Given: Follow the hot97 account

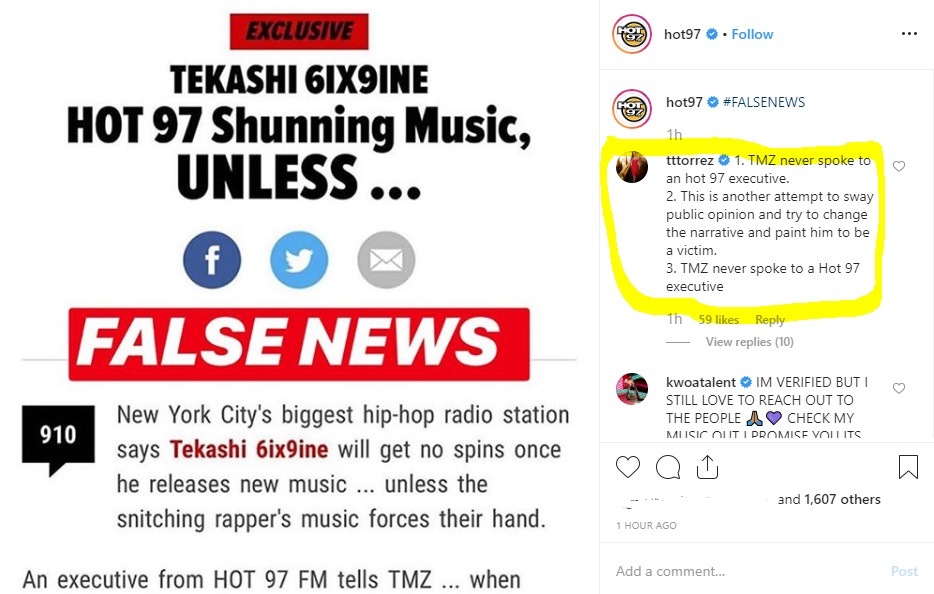Looking at the screenshot, I should tap(752, 35).
